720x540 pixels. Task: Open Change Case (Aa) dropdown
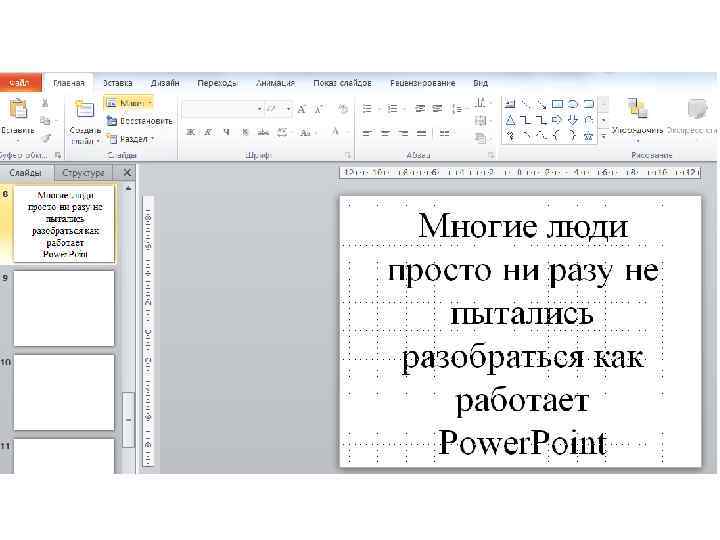point(306,132)
